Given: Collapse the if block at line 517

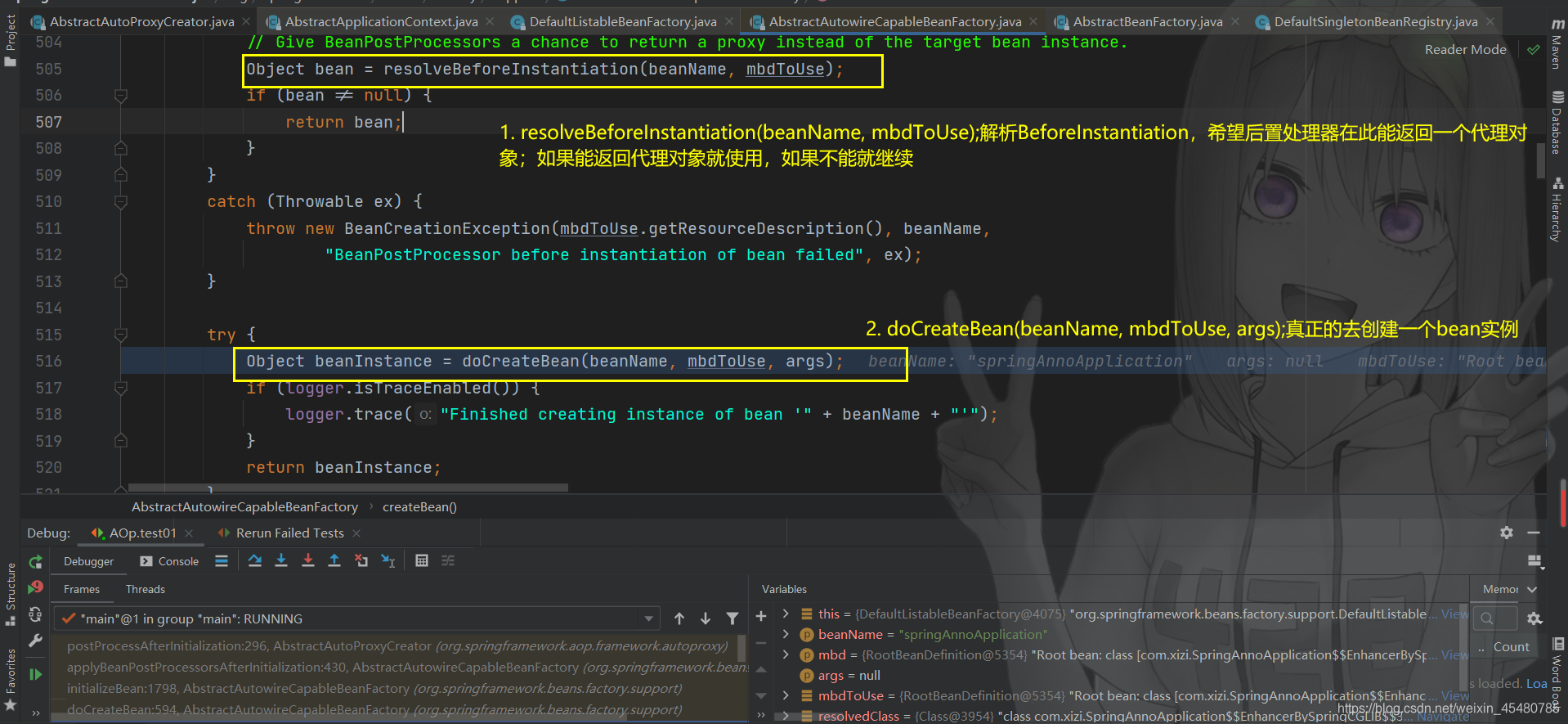Looking at the screenshot, I should tap(121, 388).
